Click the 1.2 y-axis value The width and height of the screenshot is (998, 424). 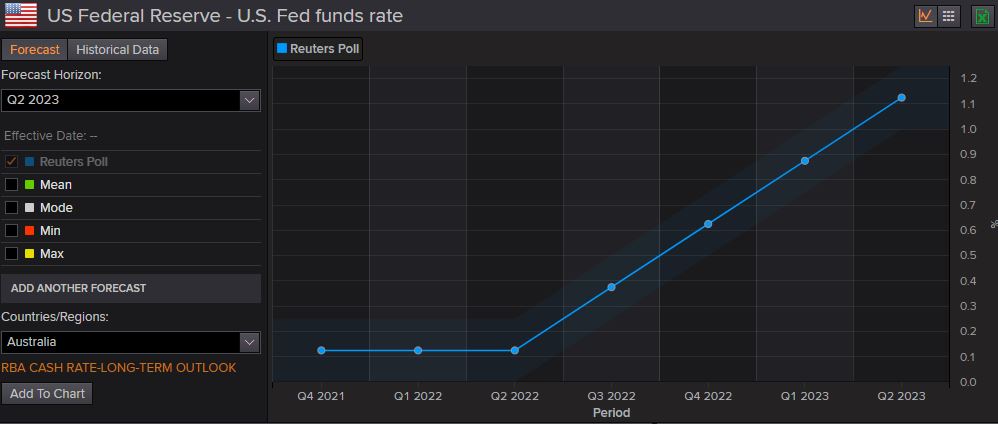click(x=969, y=78)
